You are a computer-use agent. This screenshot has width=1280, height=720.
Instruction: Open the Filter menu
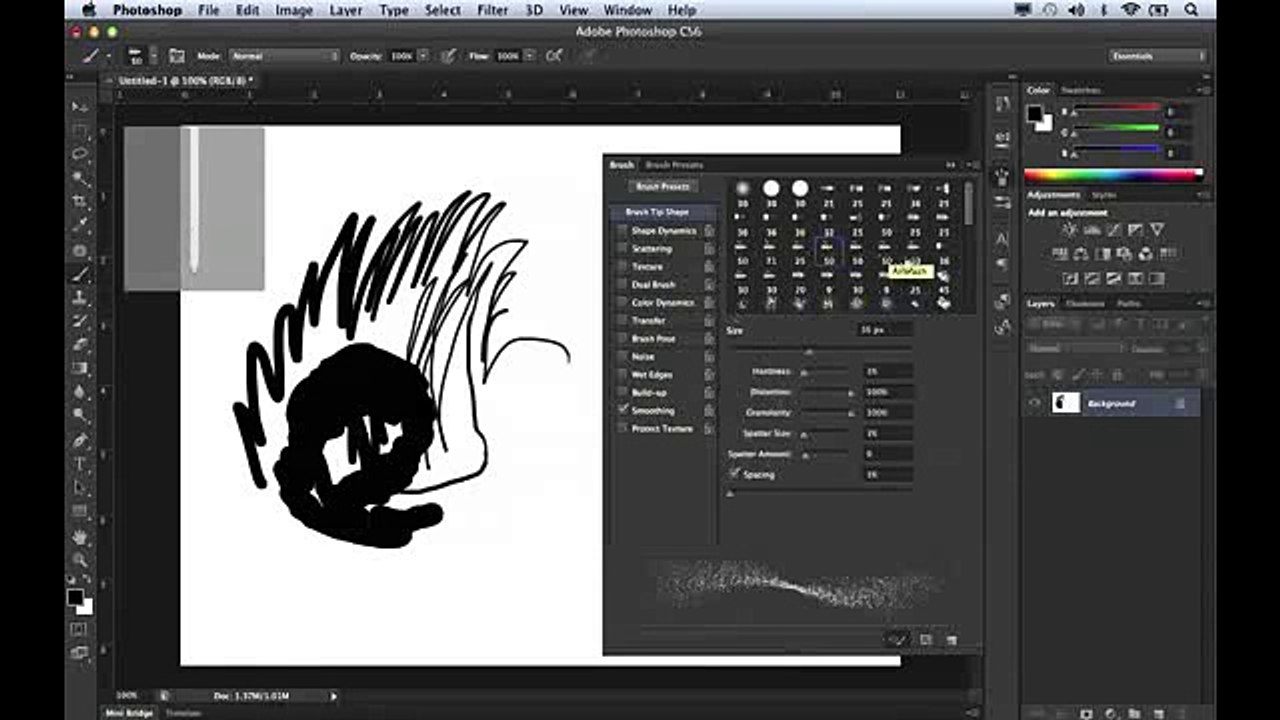(x=492, y=10)
